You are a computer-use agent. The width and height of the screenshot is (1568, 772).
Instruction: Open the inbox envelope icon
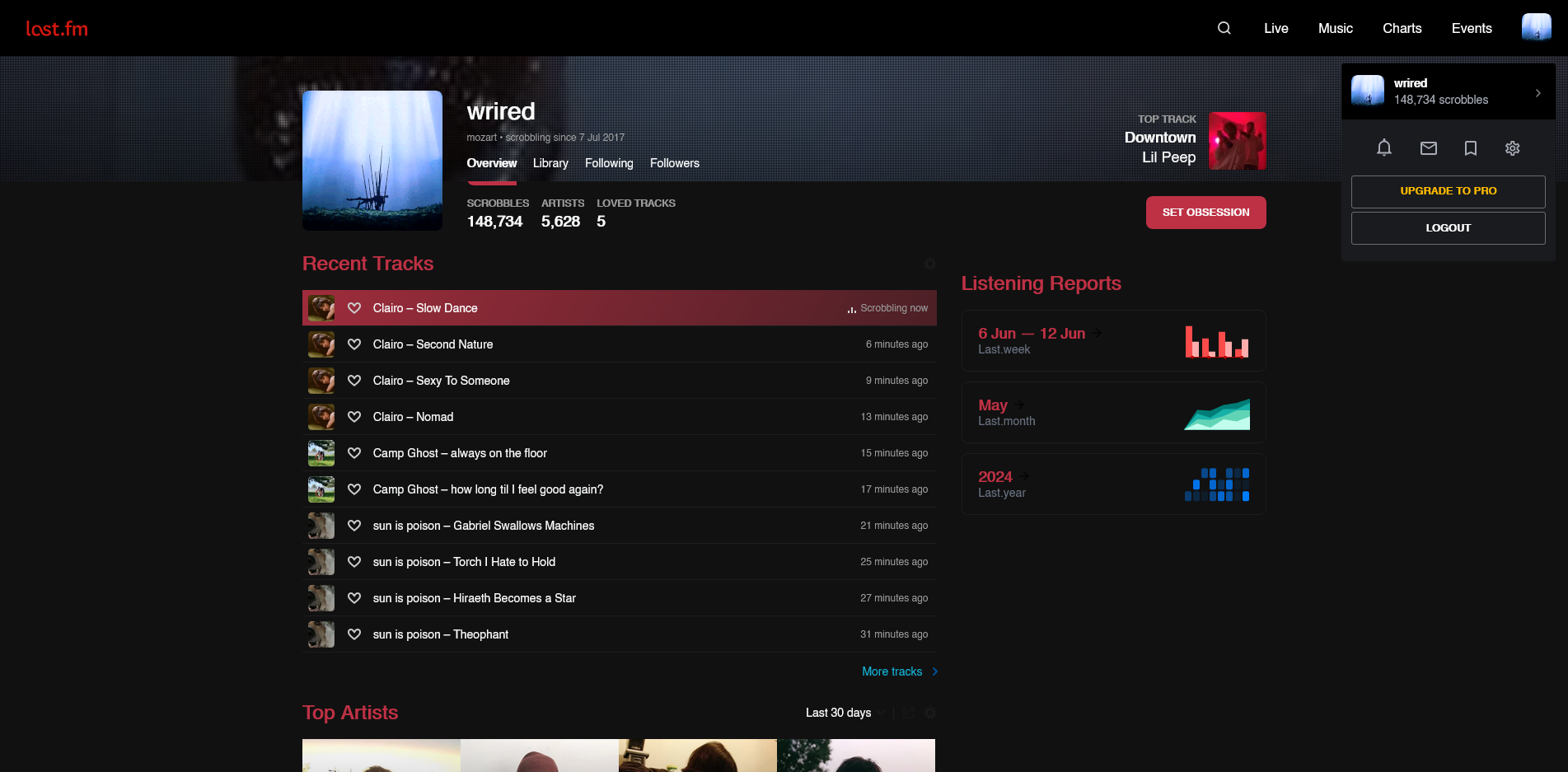pos(1429,148)
